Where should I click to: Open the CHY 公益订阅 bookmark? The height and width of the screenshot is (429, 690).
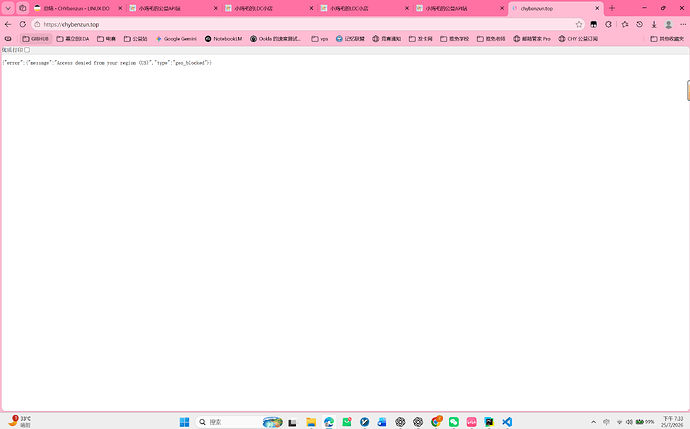coord(578,39)
